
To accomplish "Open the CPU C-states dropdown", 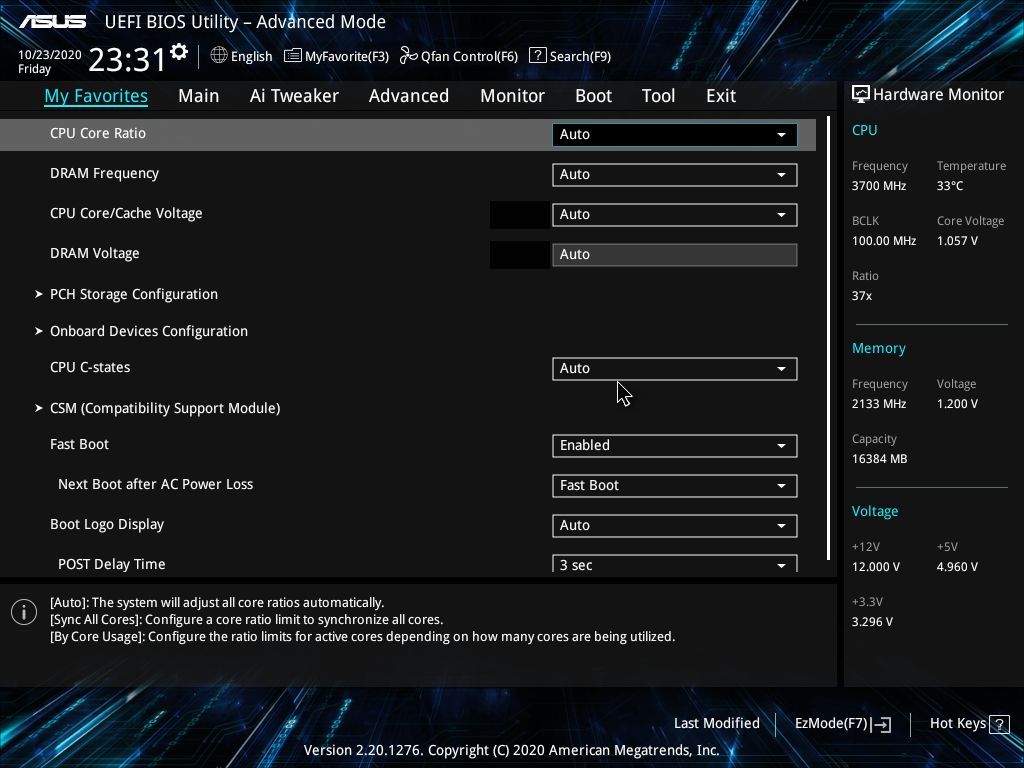I will tap(675, 368).
